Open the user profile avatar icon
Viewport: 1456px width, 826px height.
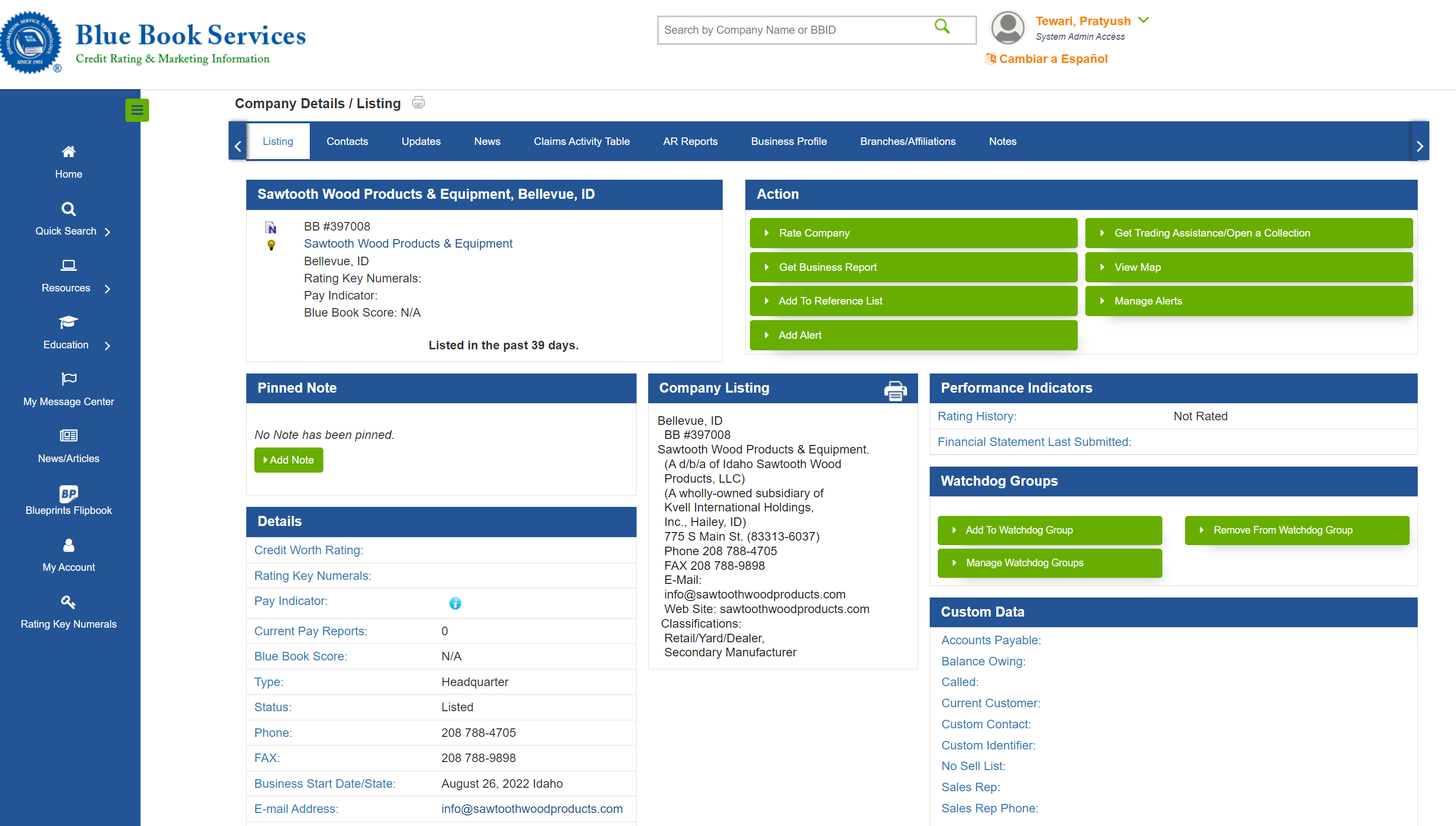coord(1008,27)
